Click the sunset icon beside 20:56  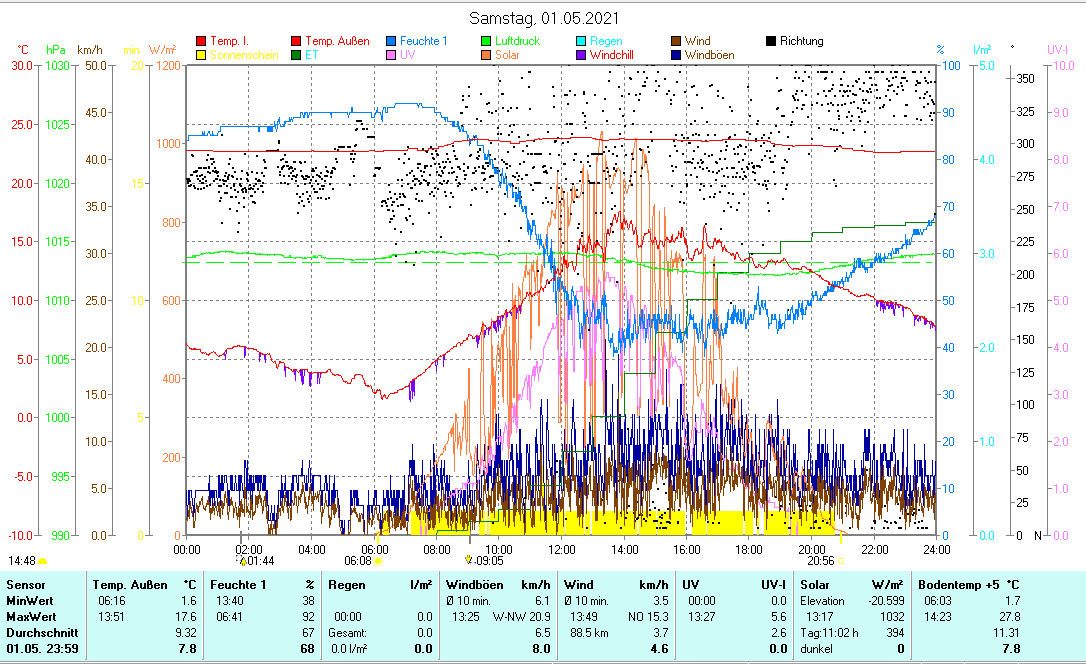click(x=841, y=561)
